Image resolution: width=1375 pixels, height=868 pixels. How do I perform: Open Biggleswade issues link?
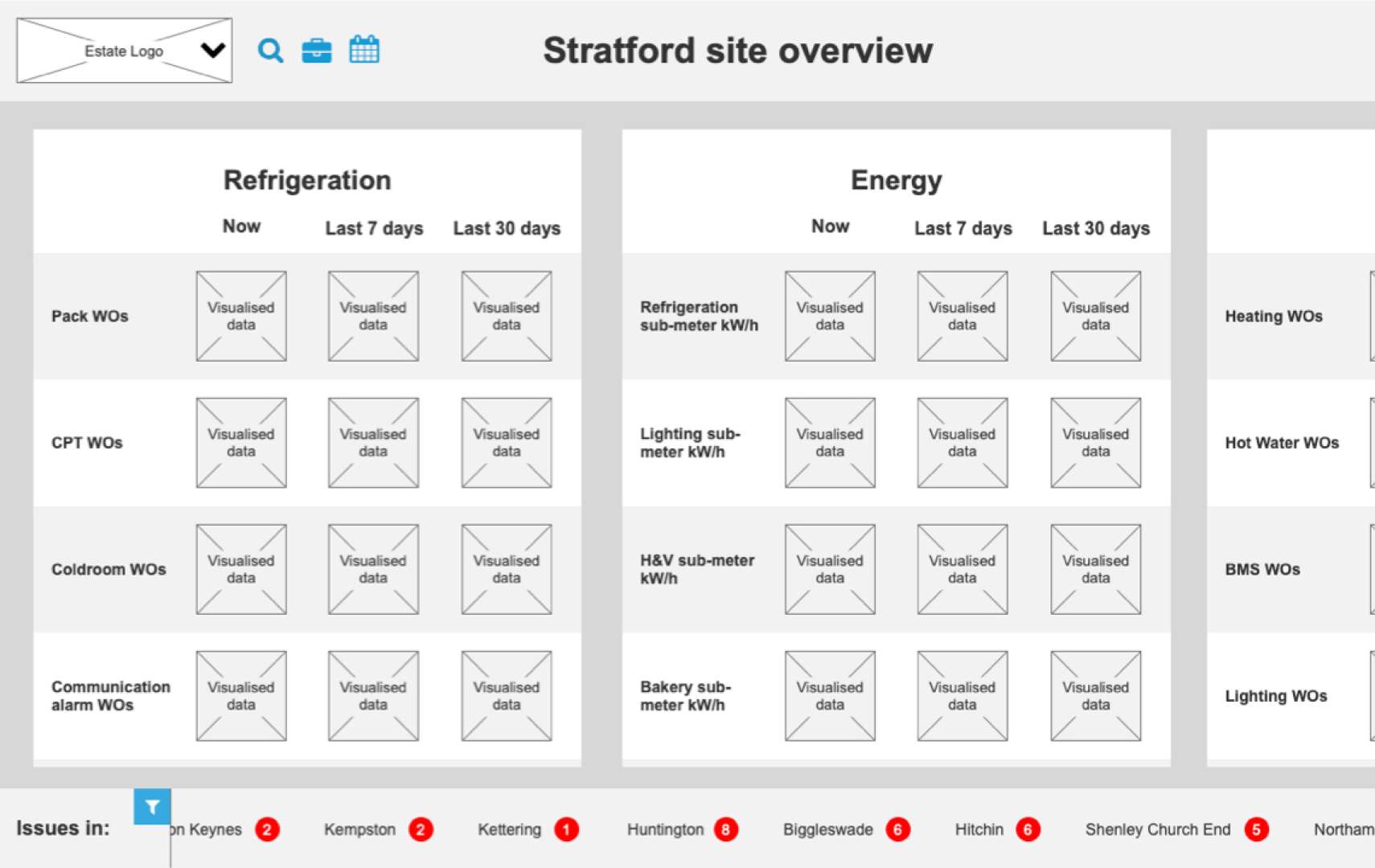[828, 829]
